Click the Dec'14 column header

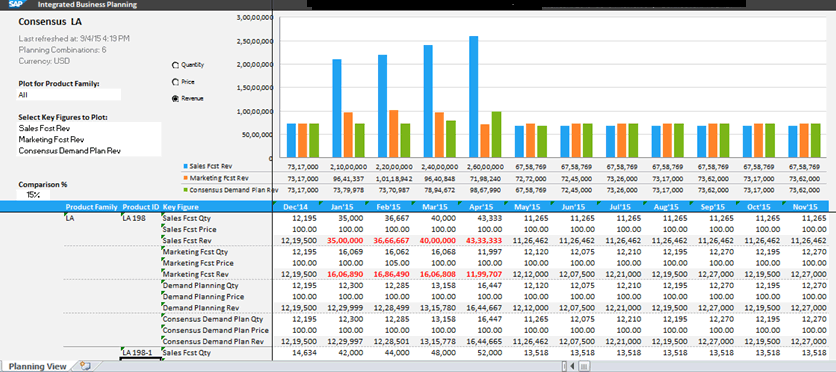(x=295, y=207)
